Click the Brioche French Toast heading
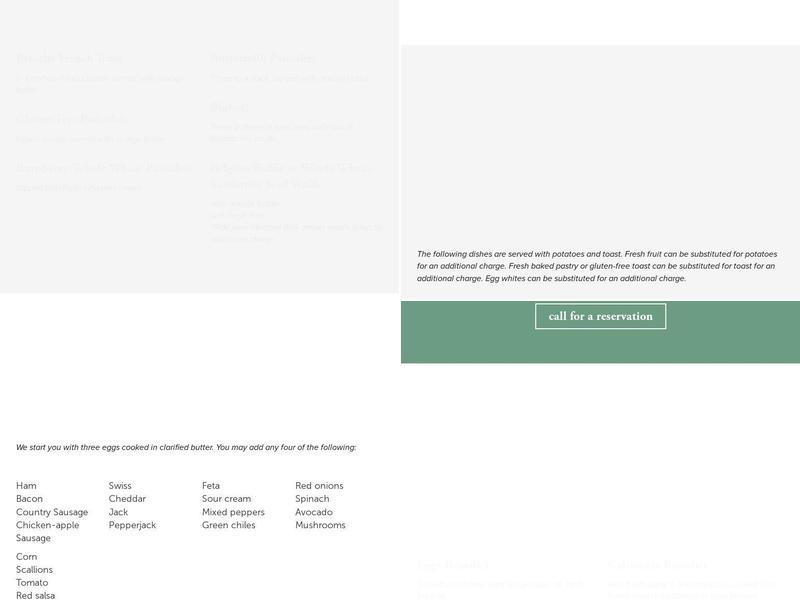Screen dimensions: 800x600 (69, 59)
